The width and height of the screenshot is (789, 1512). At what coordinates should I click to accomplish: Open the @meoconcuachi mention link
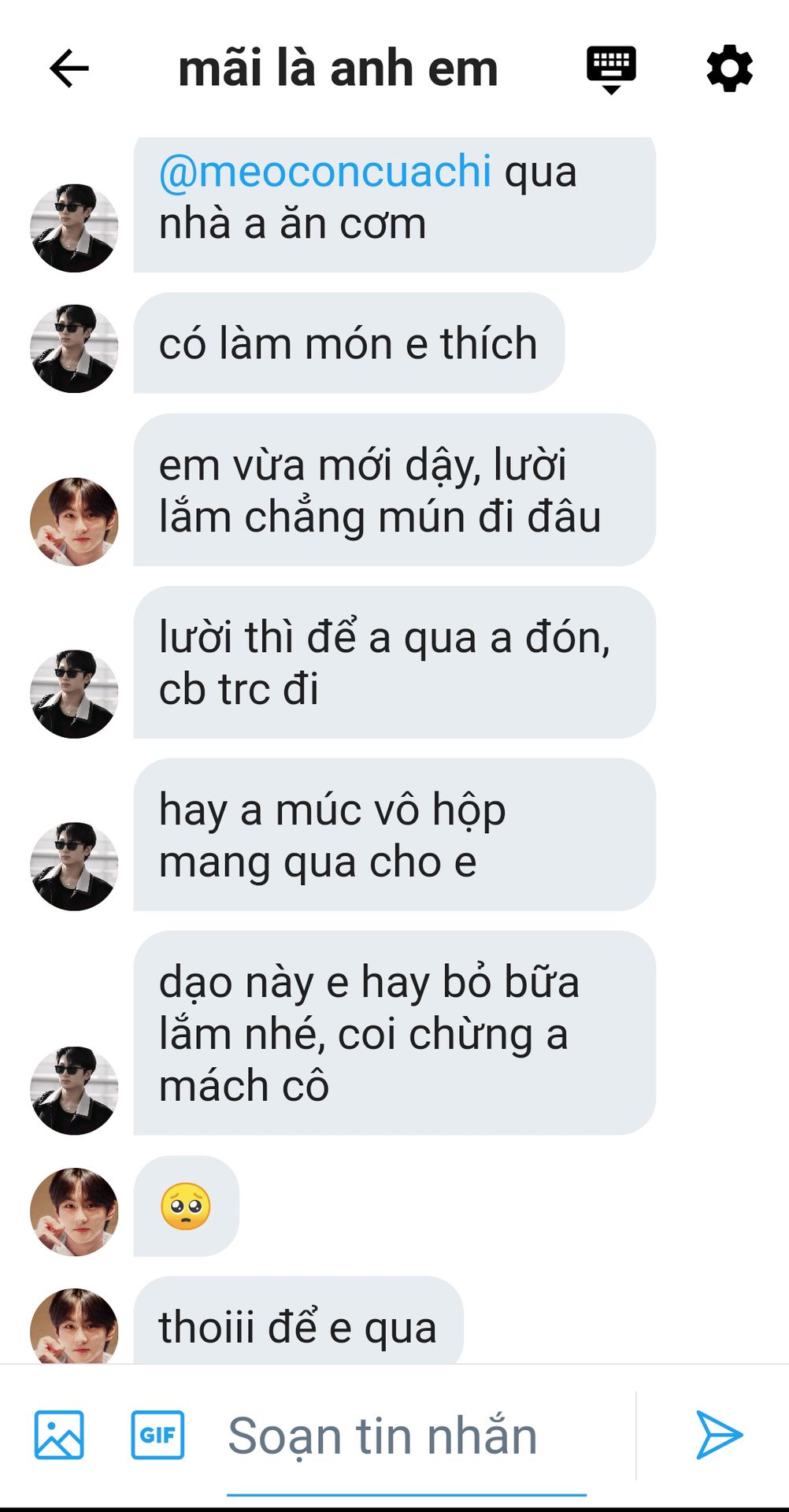325,170
